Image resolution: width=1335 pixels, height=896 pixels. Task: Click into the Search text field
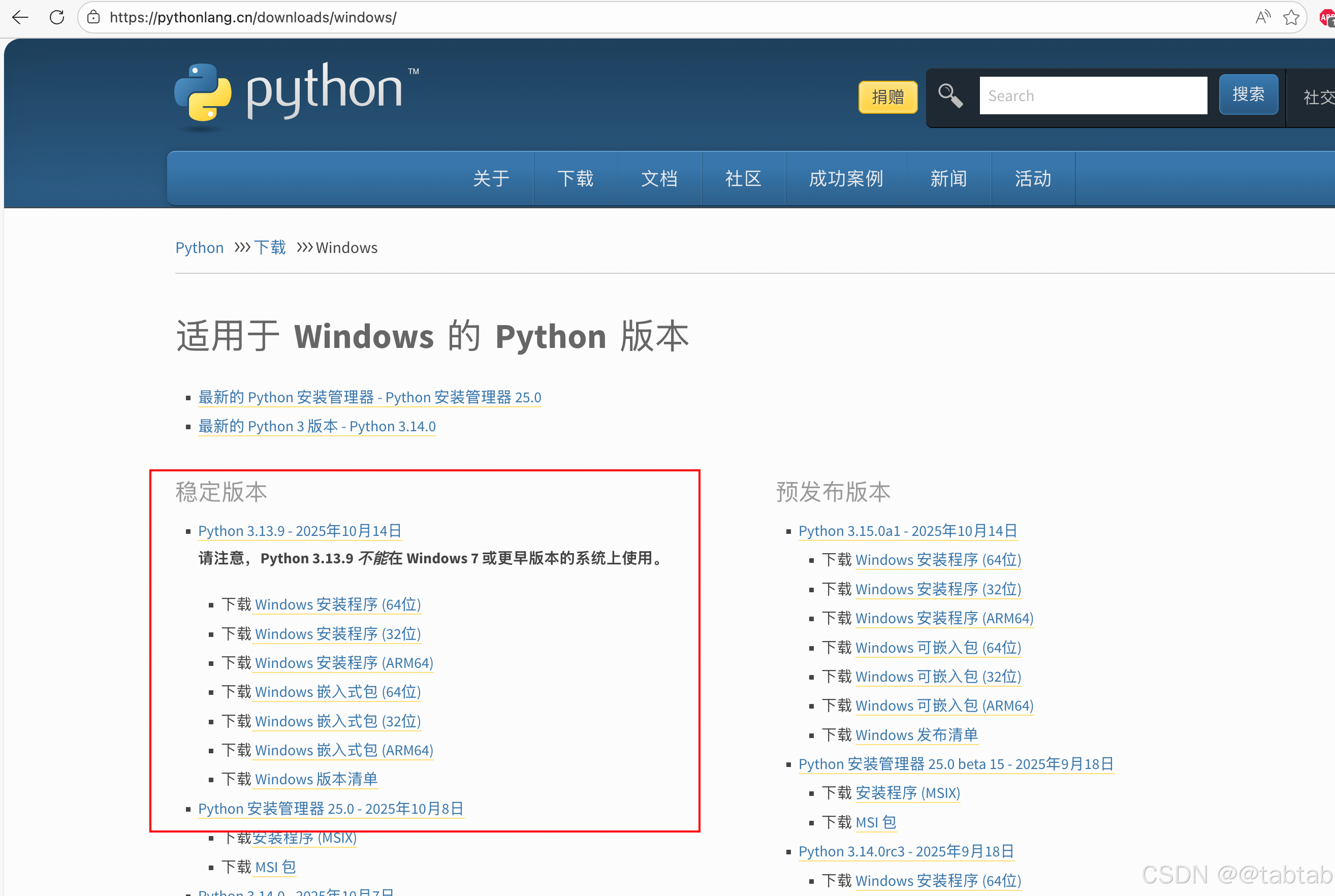coord(1093,95)
